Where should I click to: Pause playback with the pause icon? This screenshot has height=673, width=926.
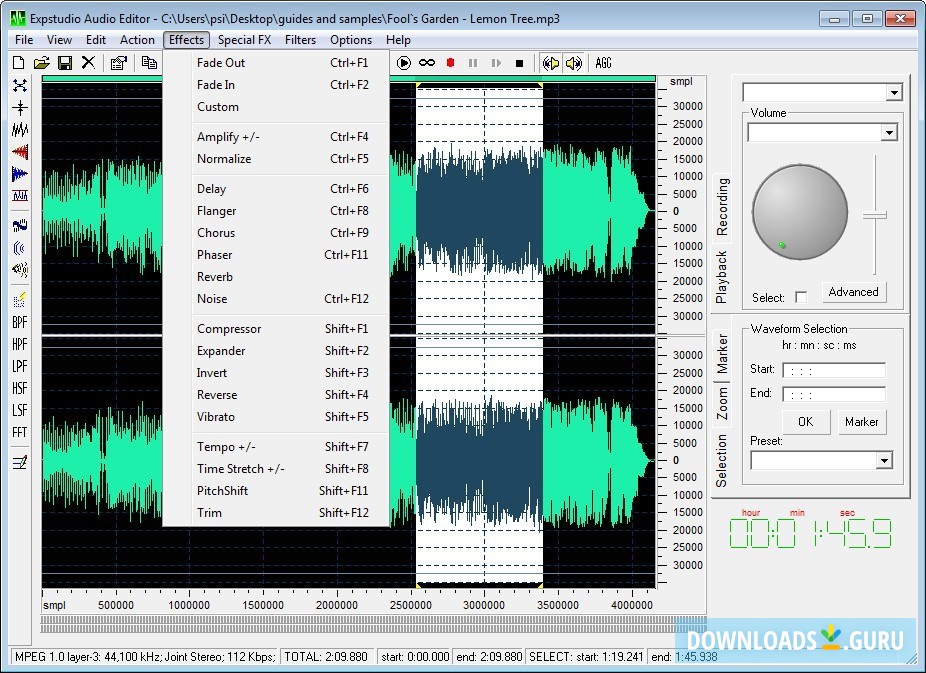[x=473, y=63]
